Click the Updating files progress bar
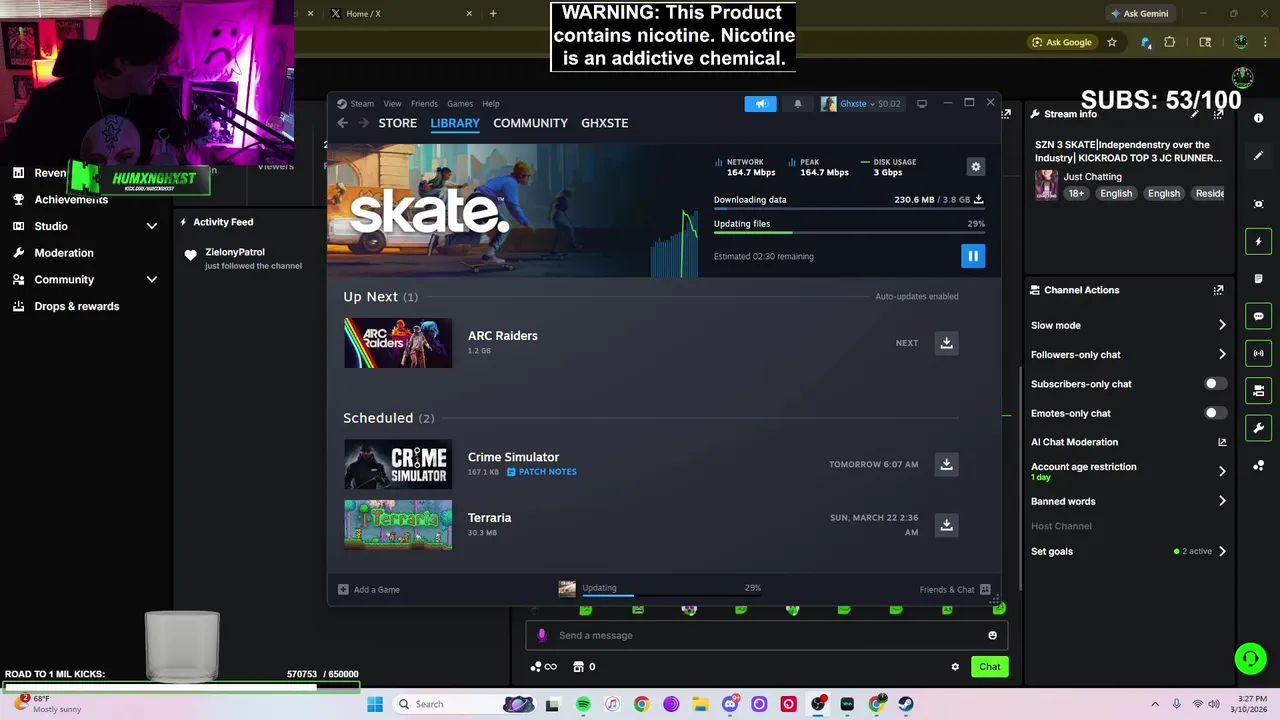Image resolution: width=1280 pixels, height=720 pixels. [x=849, y=232]
